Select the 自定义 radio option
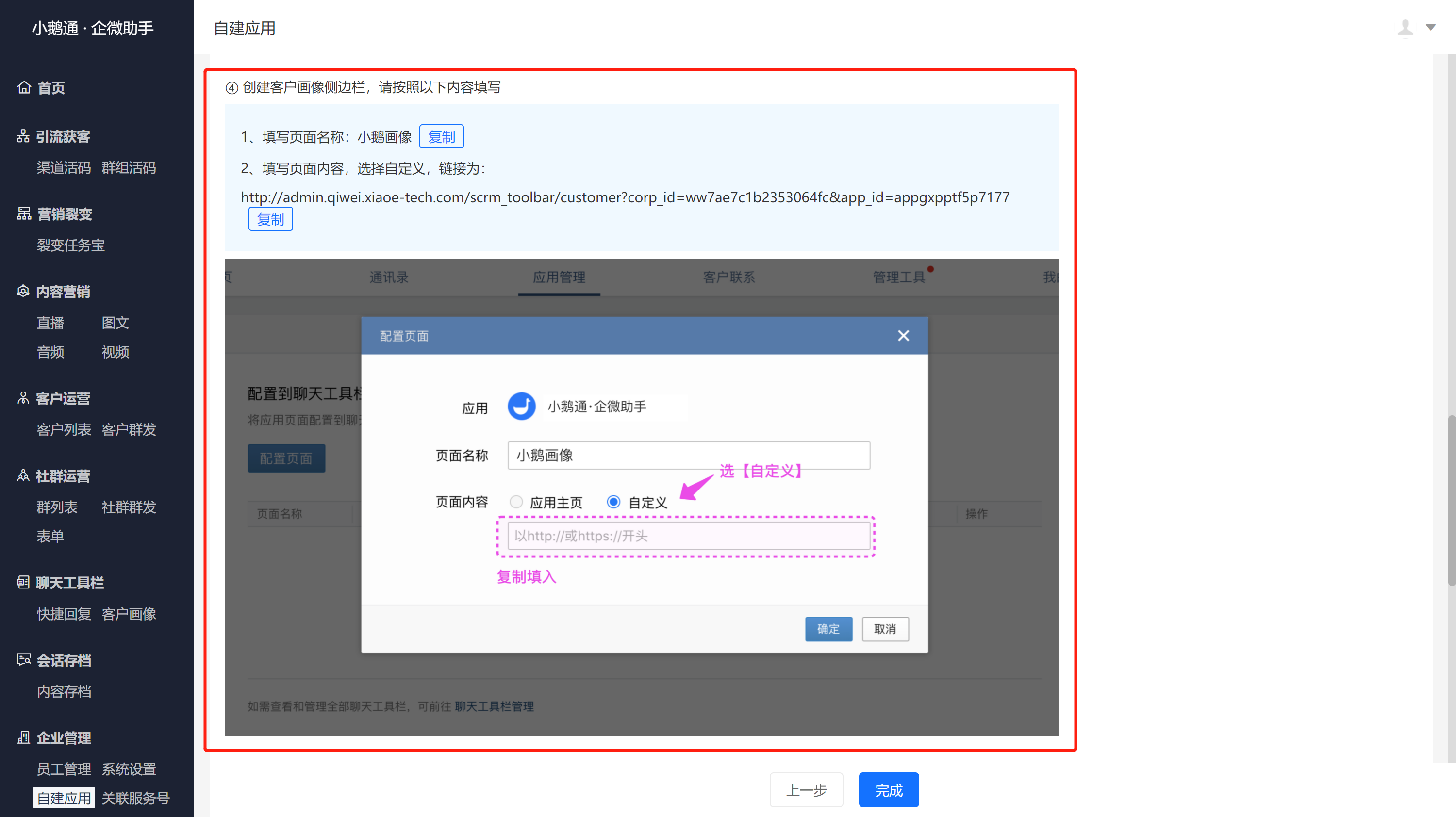The height and width of the screenshot is (817, 1456). tap(613, 502)
